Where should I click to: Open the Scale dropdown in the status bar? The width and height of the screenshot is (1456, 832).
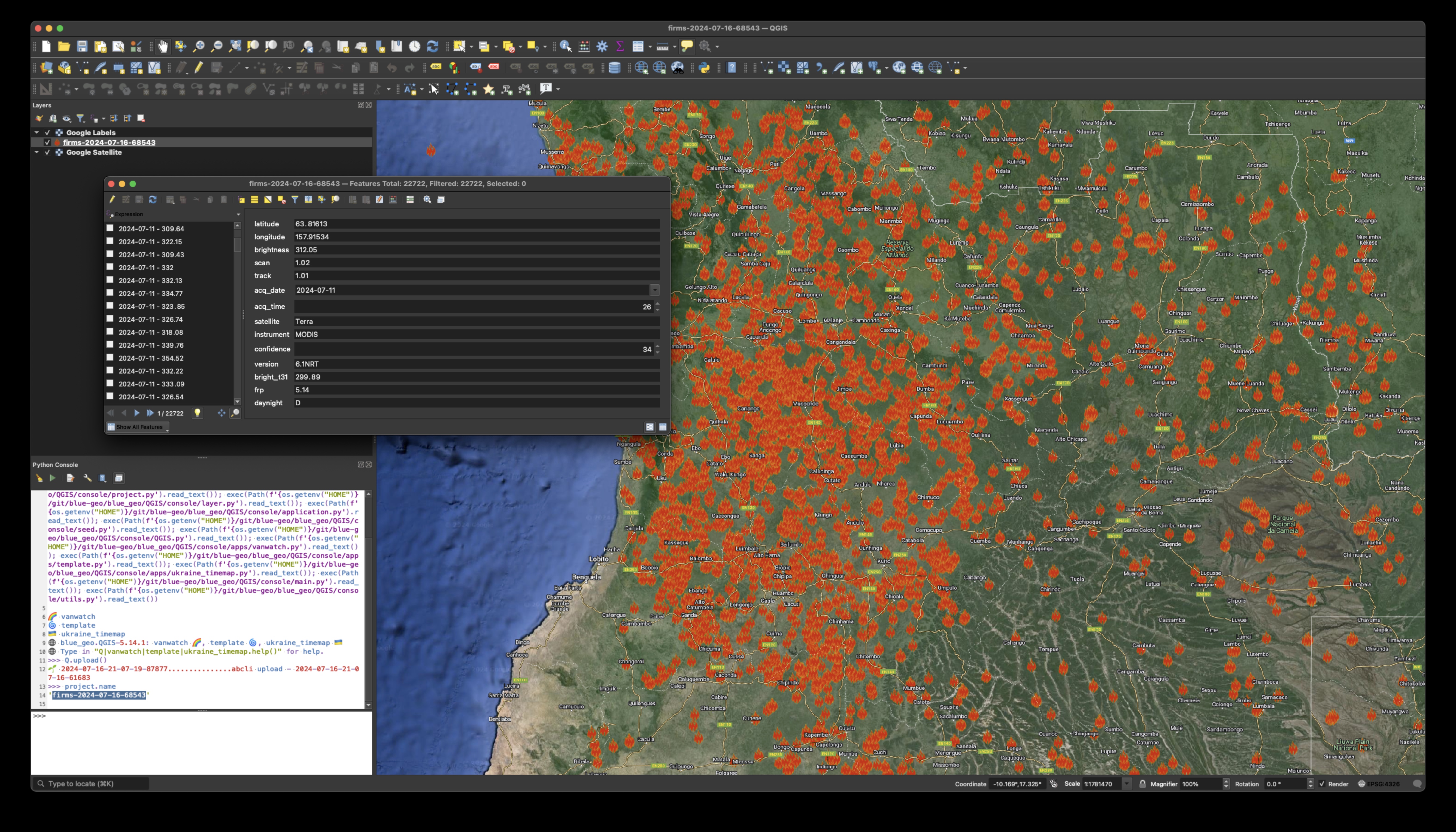(x=1127, y=784)
